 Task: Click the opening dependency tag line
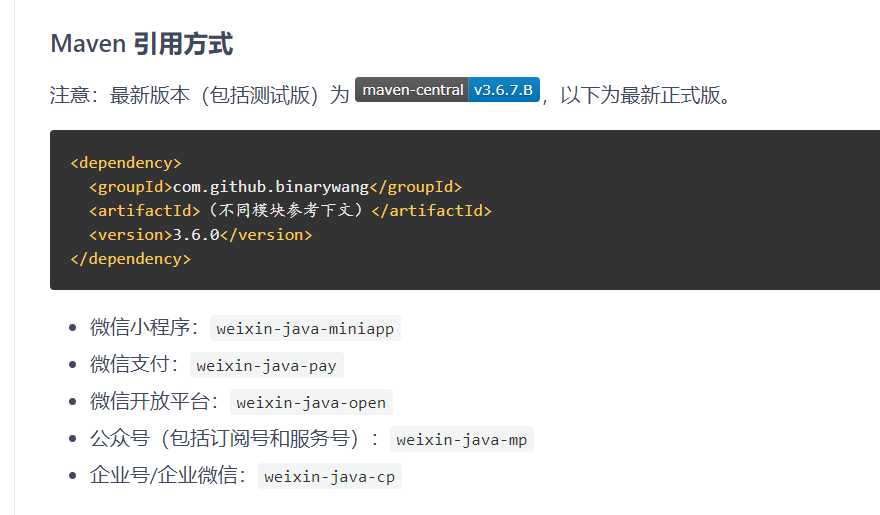(x=126, y=163)
